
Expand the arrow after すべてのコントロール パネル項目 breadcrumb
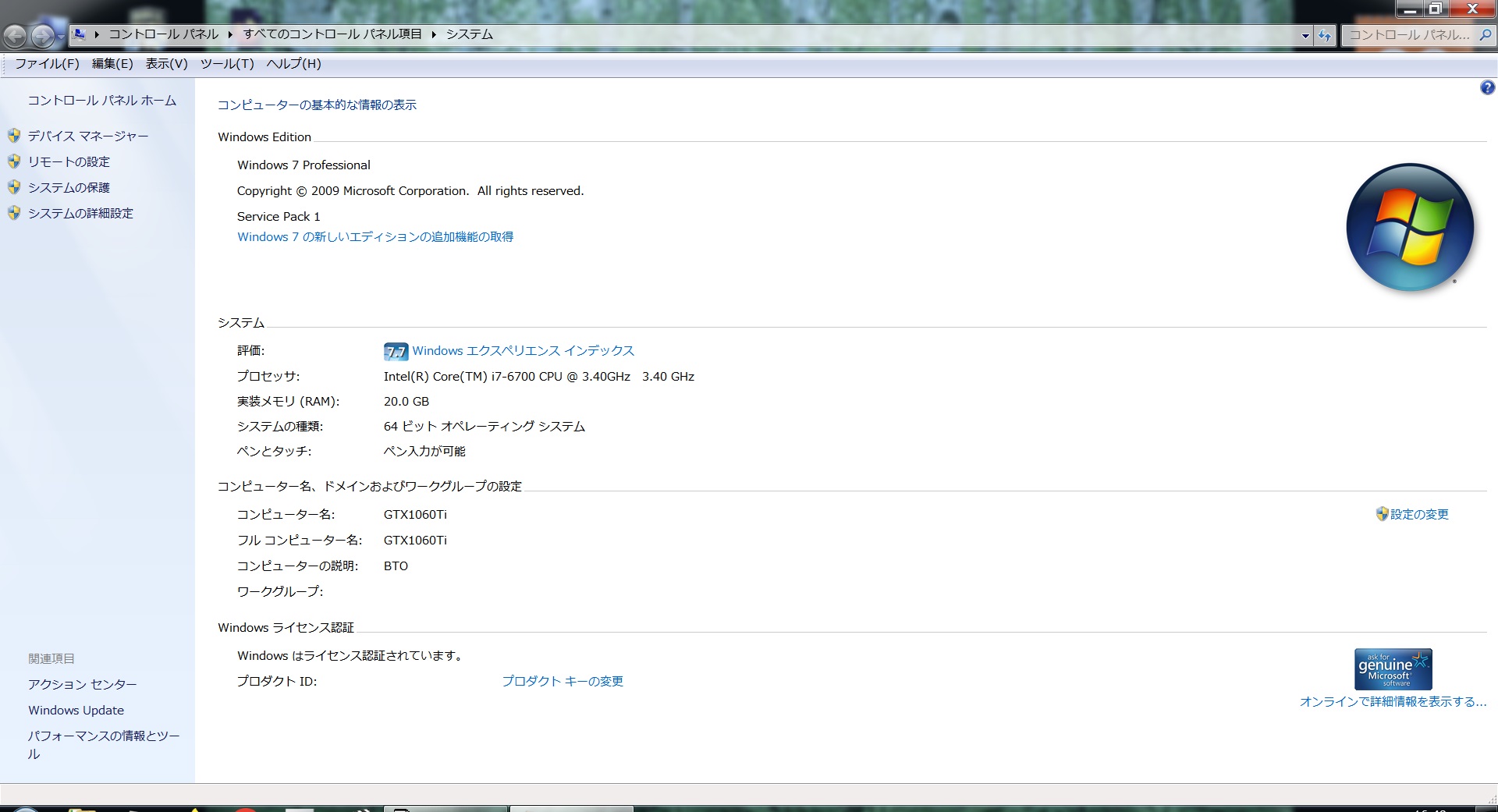click(434, 34)
